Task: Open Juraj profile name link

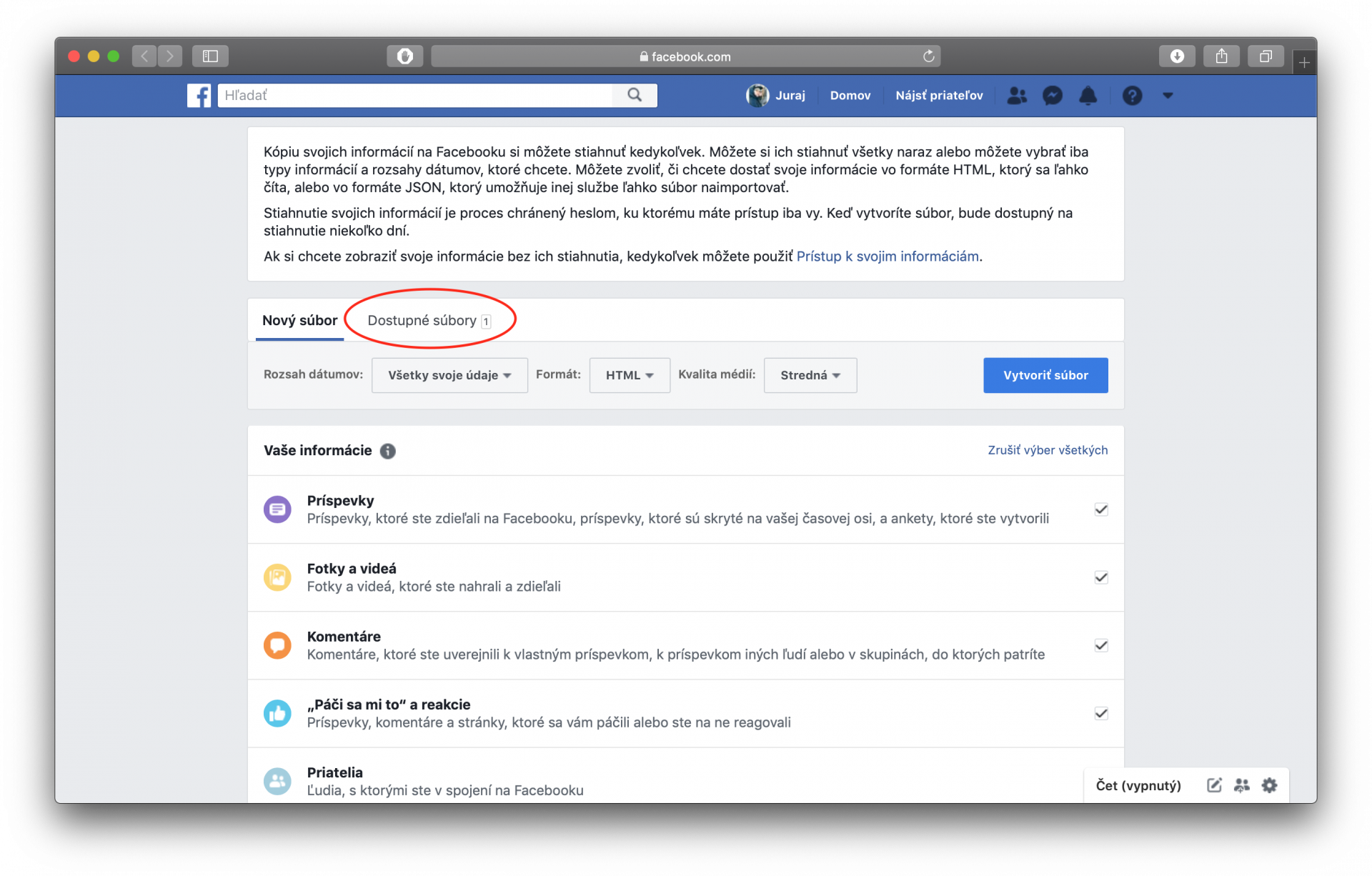Action: pyautogui.click(x=790, y=95)
